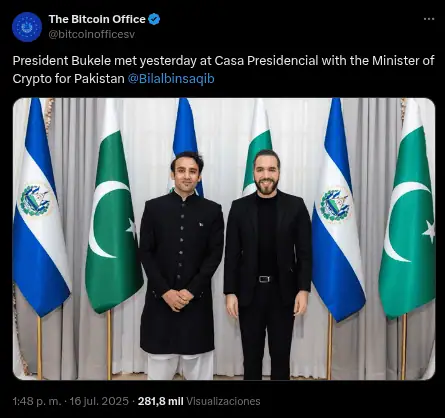Click man in buttoned black sherwani
The width and height of the screenshot is (445, 418).
pos(181,265)
